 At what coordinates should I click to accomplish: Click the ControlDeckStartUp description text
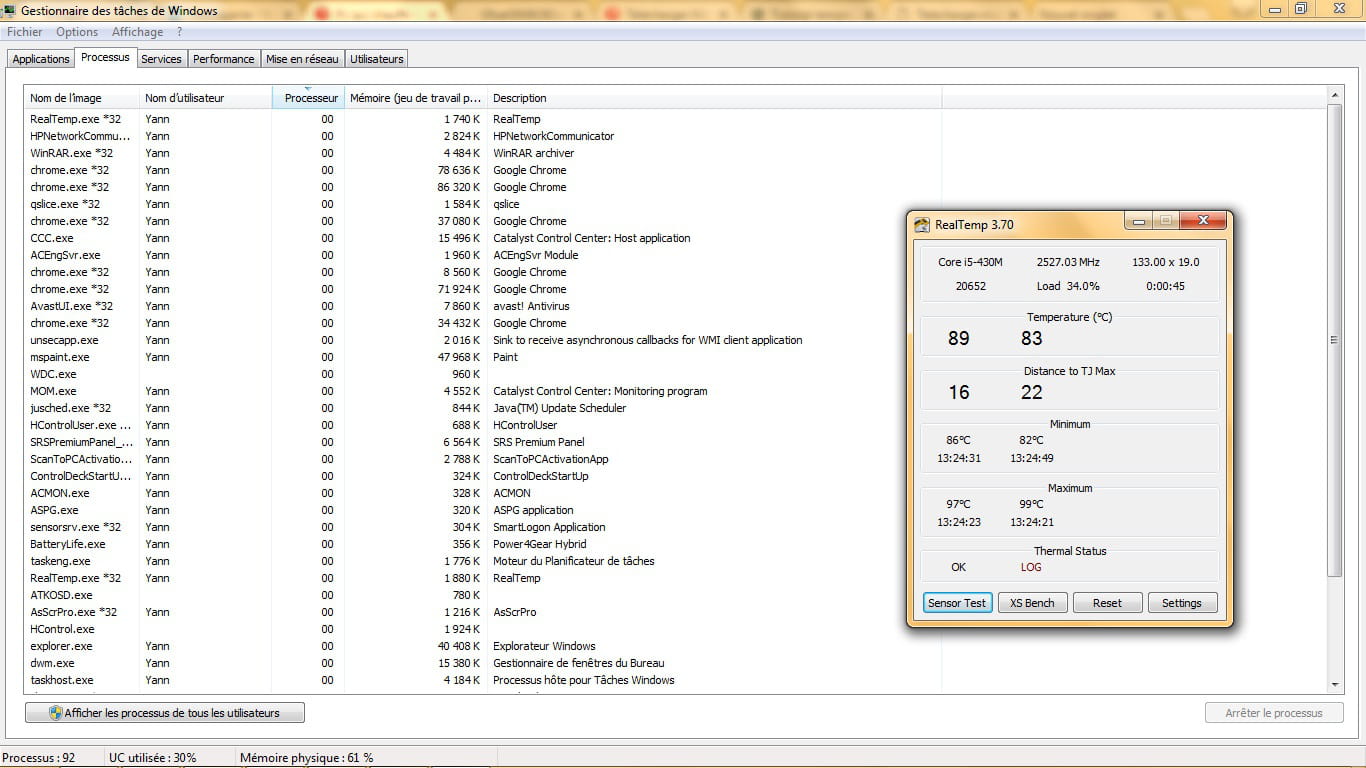[541, 476]
